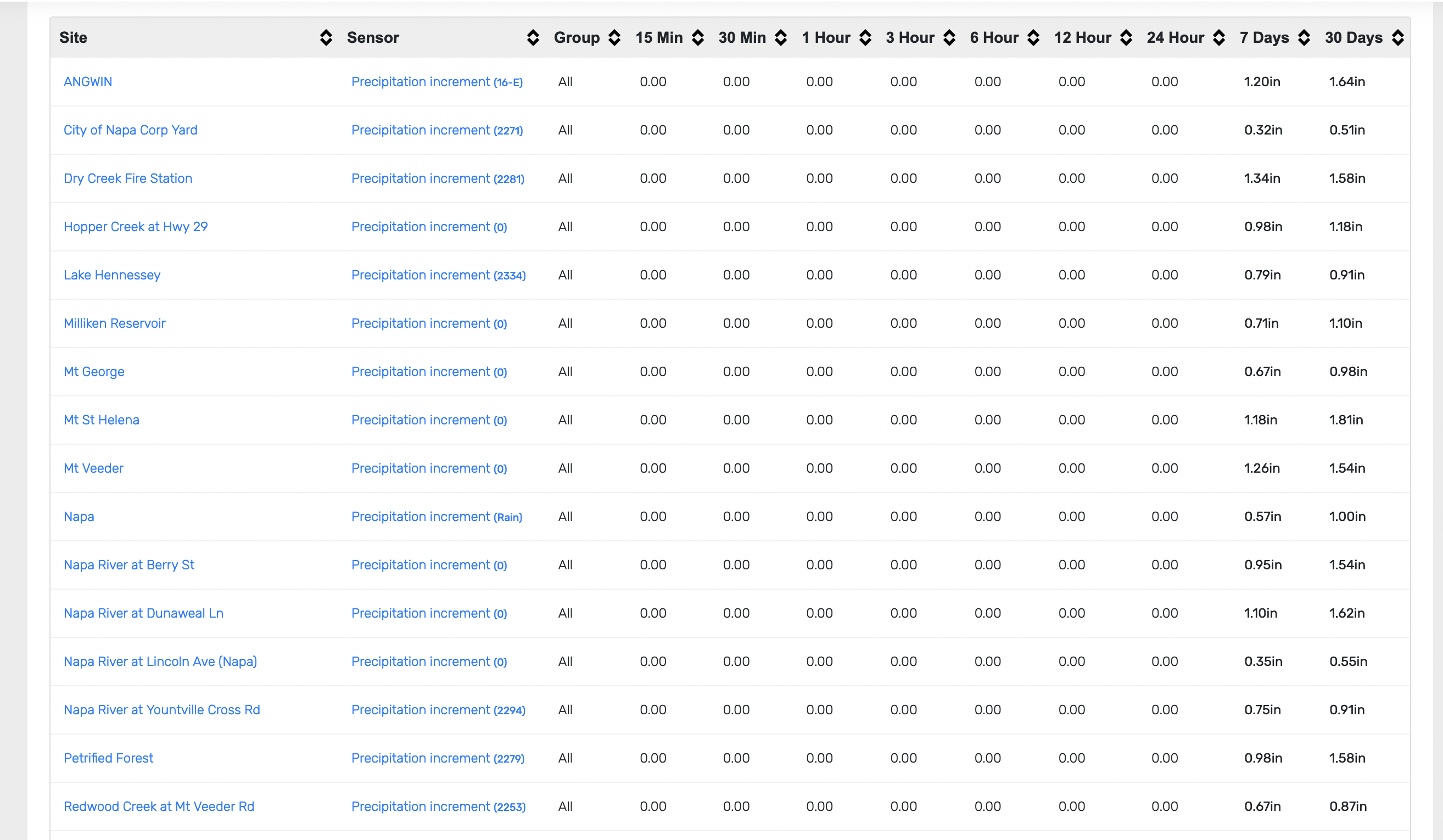This screenshot has height=840, width=1443.
Task: Open City of Napa Corp Yard site
Action: click(130, 130)
